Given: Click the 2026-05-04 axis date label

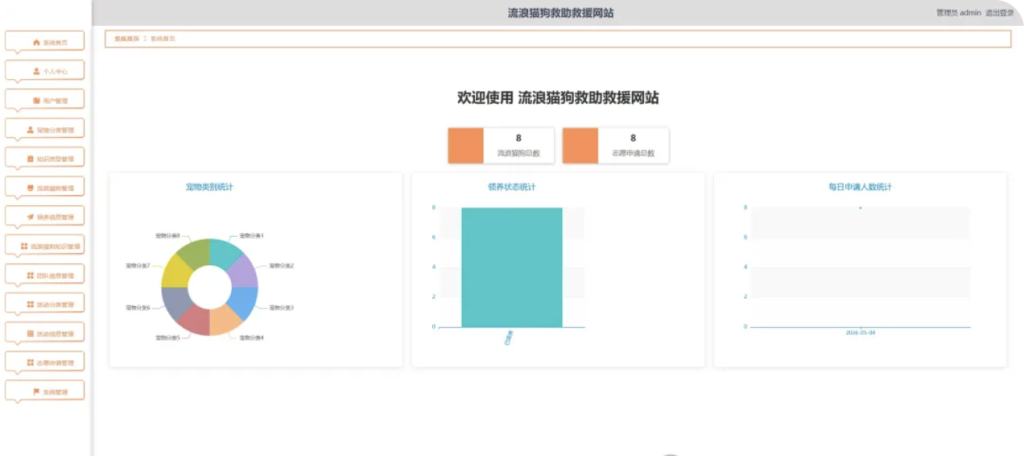Looking at the screenshot, I should tap(860, 333).
